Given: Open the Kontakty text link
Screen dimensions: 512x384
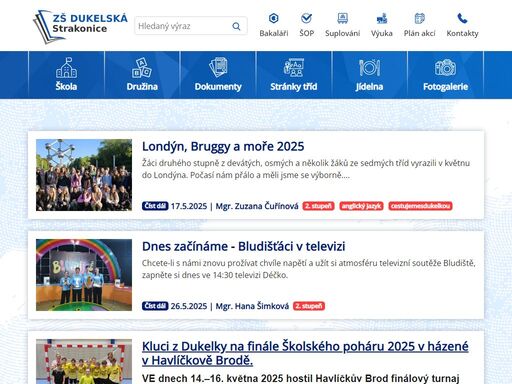Looking at the screenshot, I should click(462, 33).
